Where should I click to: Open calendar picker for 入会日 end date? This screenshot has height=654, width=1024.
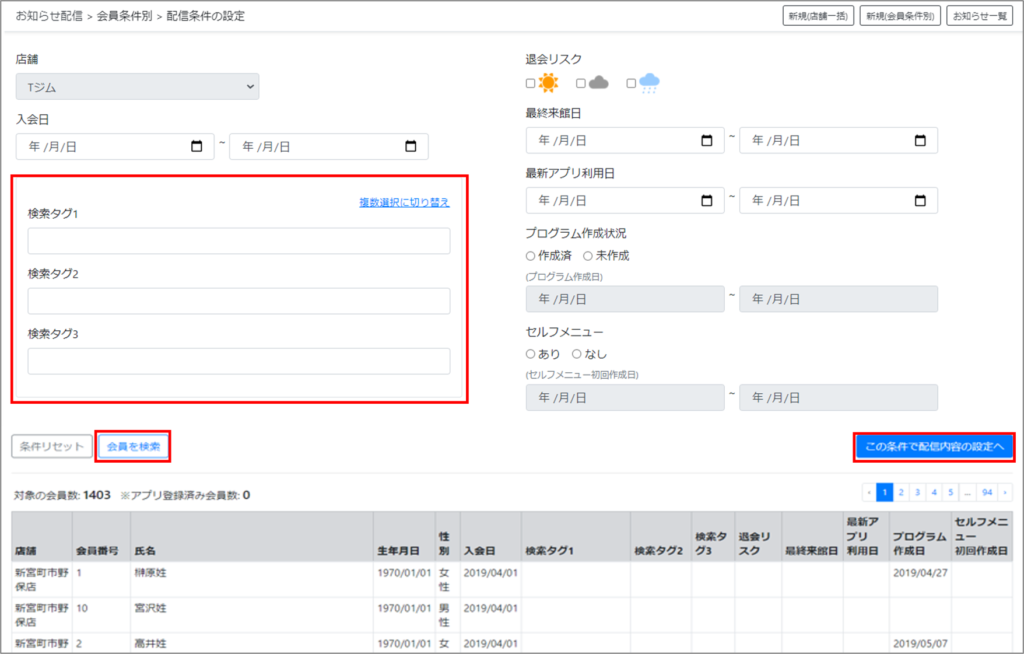pyautogui.click(x=410, y=147)
